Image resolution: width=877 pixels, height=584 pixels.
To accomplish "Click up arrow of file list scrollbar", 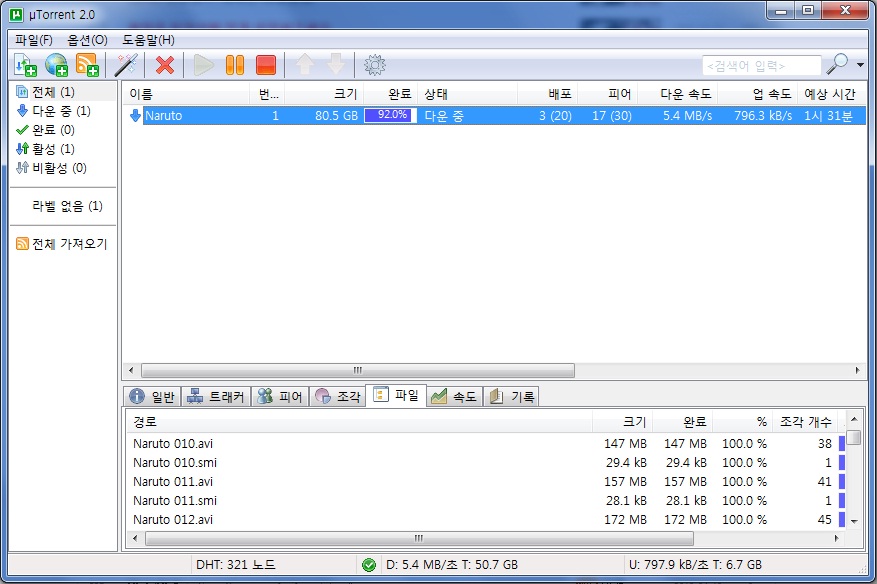I will tap(854, 419).
